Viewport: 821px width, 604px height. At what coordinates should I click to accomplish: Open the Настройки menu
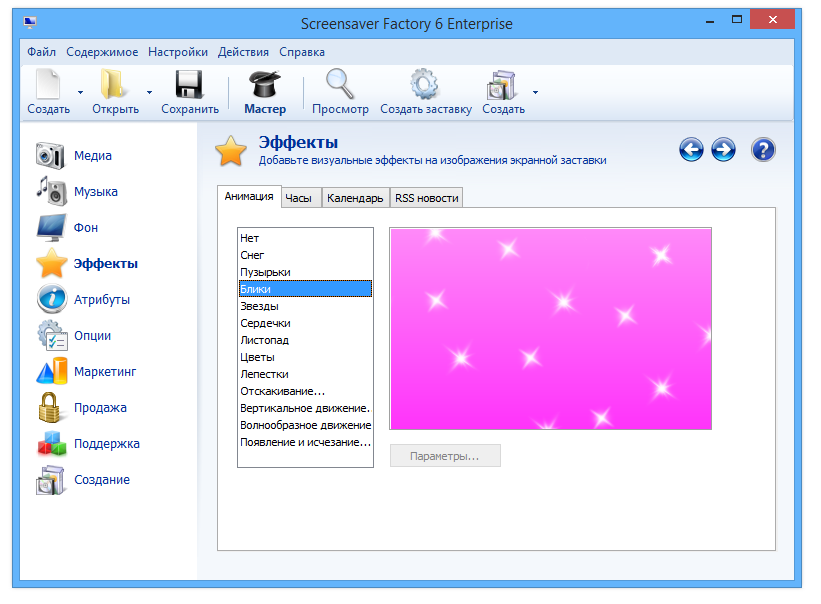pos(178,52)
